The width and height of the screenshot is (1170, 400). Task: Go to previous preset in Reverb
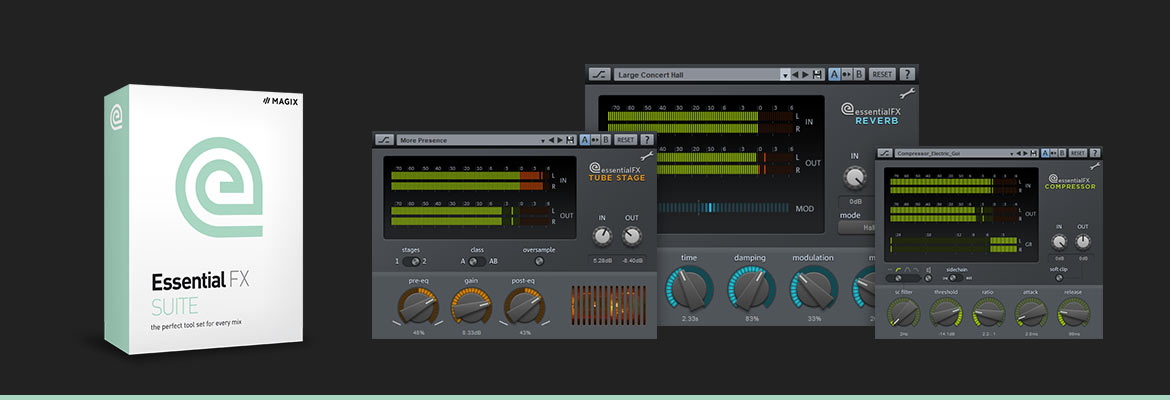point(795,75)
